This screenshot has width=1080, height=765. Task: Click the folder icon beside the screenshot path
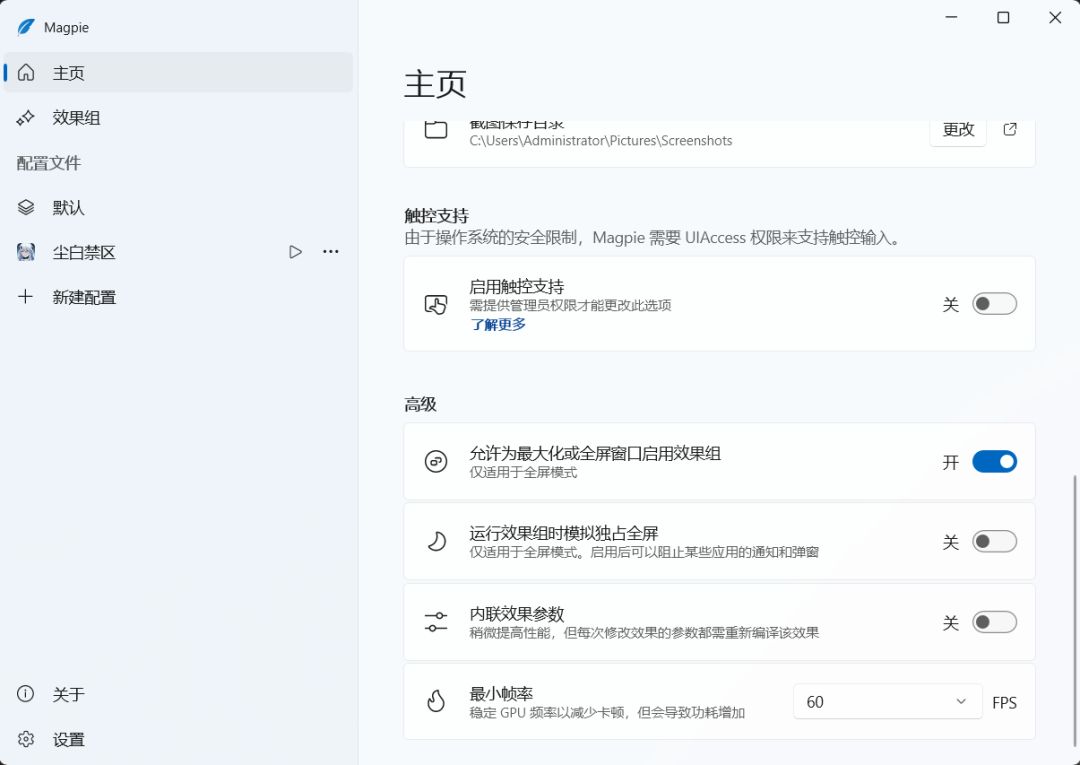point(436,129)
